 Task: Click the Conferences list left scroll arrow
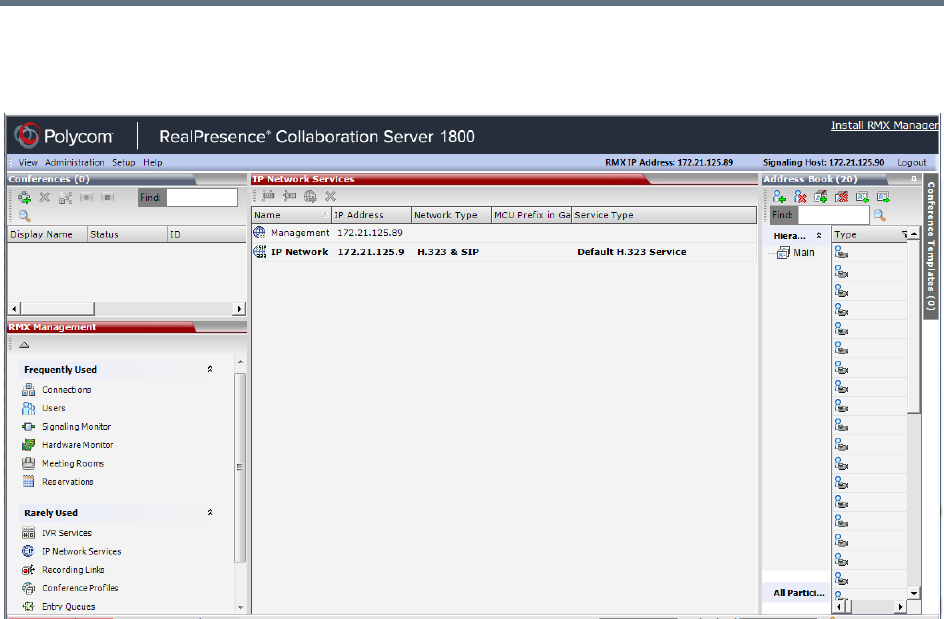14,309
